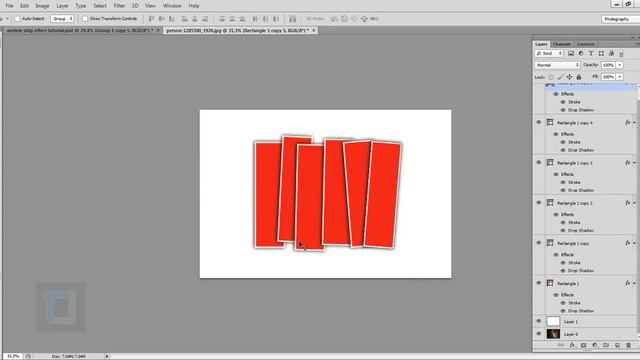Open the Normal blend mode dropdown
Viewport: 640px width, 360px height.
pyautogui.click(x=557, y=65)
